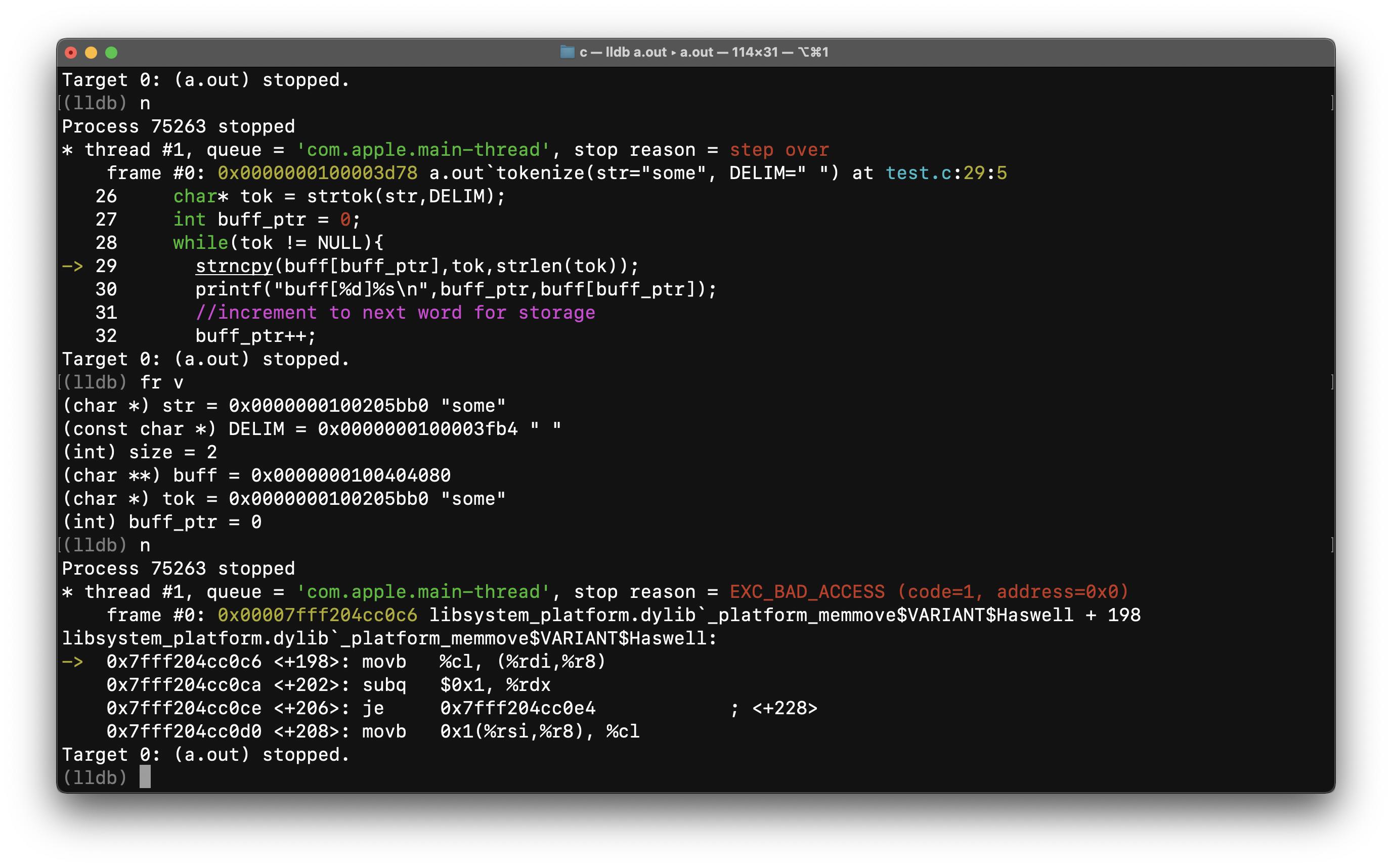The width and height of the screenshot is (1392, 868).
Task: Click the yellow arrow beside 0x7fff204cc0c6
Action: (x=73, y=661)
